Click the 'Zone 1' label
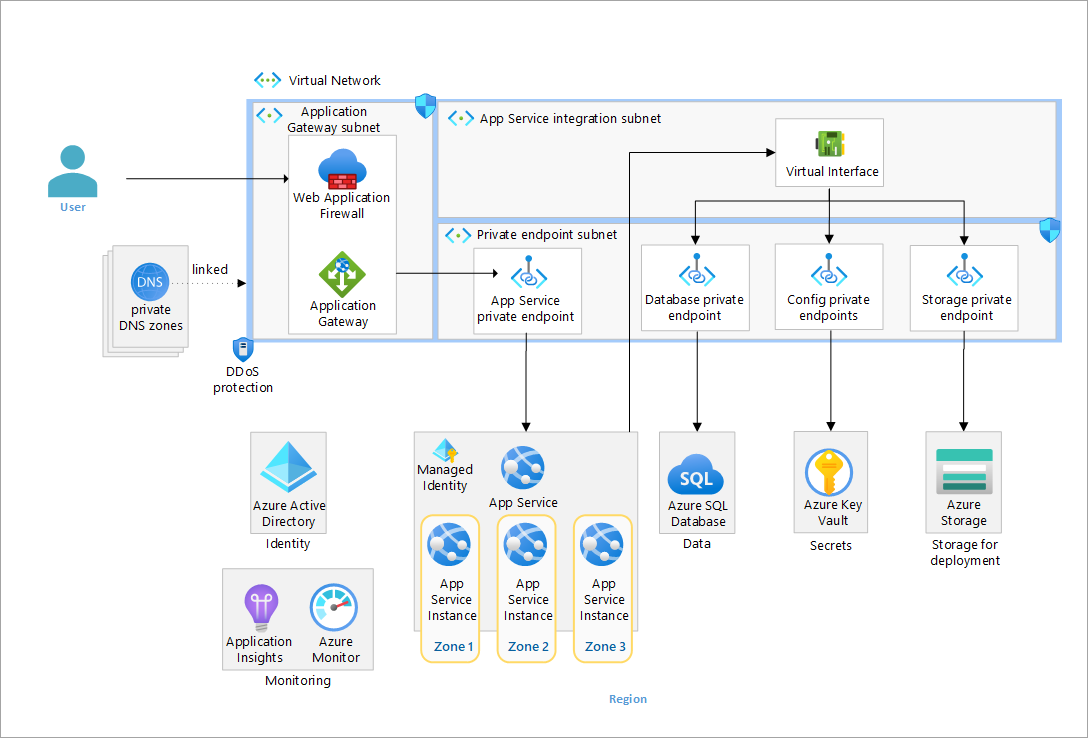The width and height of the screenshot is (1088, 738). point(453,646)
